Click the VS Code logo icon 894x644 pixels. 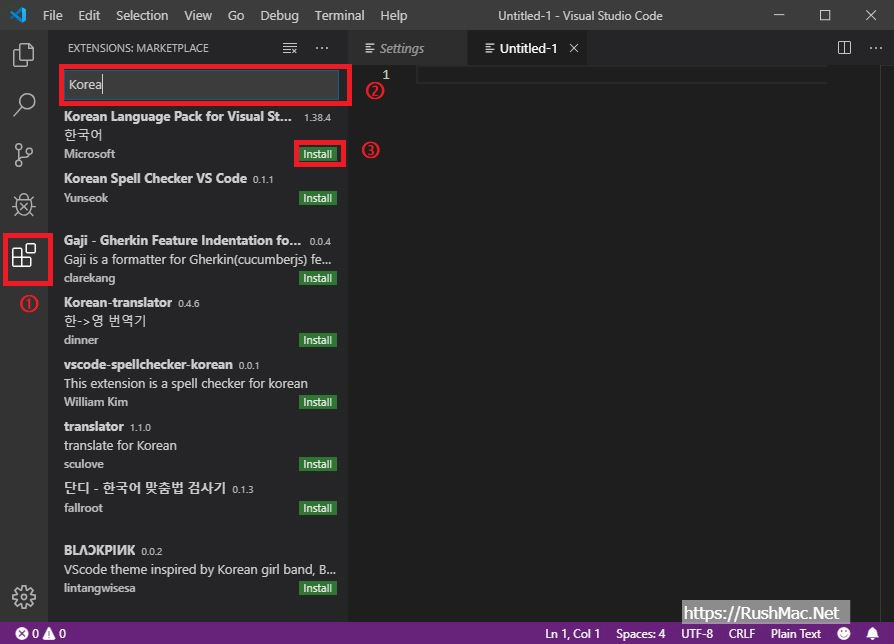point(18,15)
